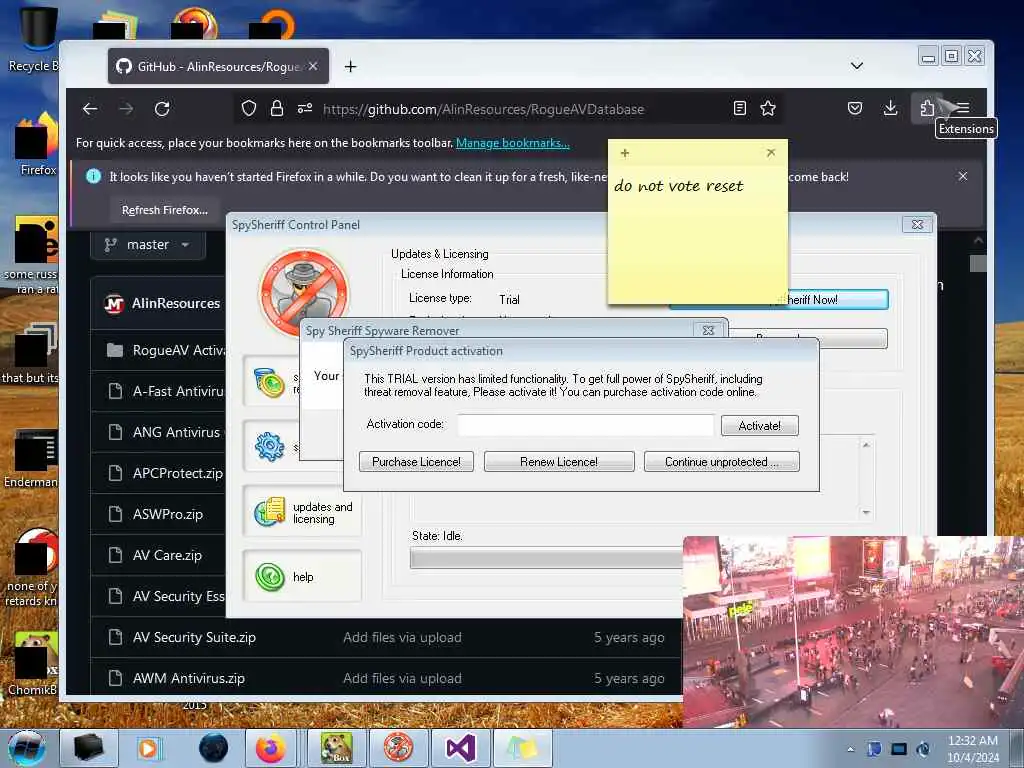The width and height of the screenshot is (1024, 768).
Task: Open the RogueAV Activation folder
Action: (178, 351)
